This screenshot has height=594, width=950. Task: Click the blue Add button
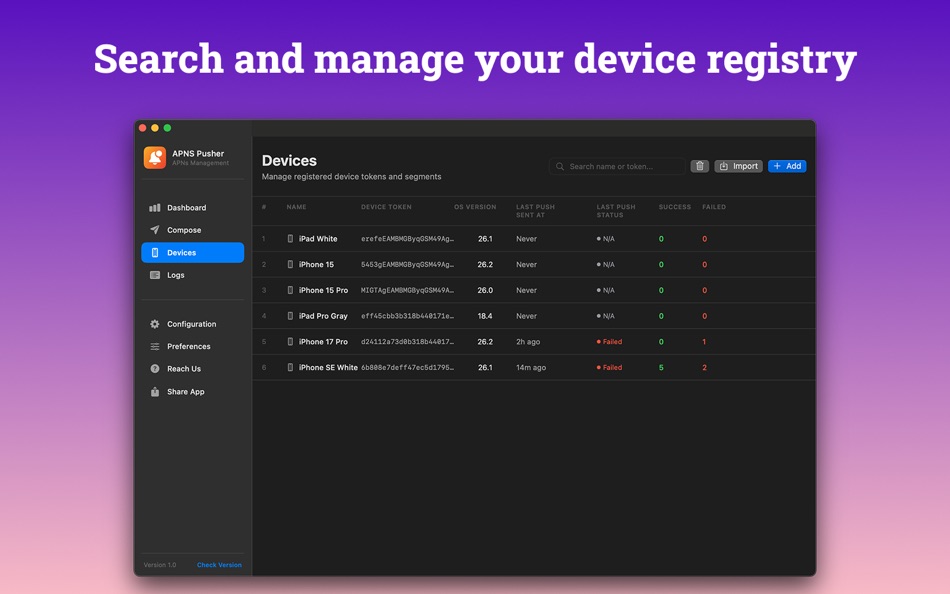click(787, 166)
